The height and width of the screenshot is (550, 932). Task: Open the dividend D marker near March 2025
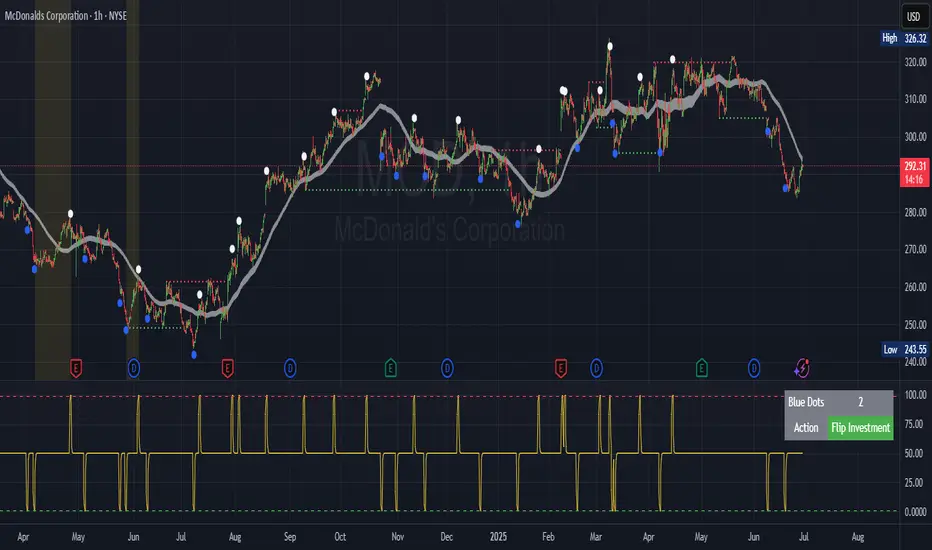click(x=596, y=369)
